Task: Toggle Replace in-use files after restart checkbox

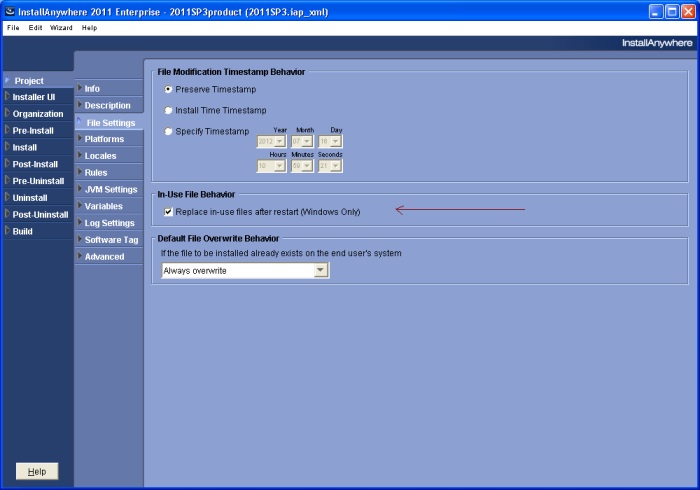Action: pos(168,212)
